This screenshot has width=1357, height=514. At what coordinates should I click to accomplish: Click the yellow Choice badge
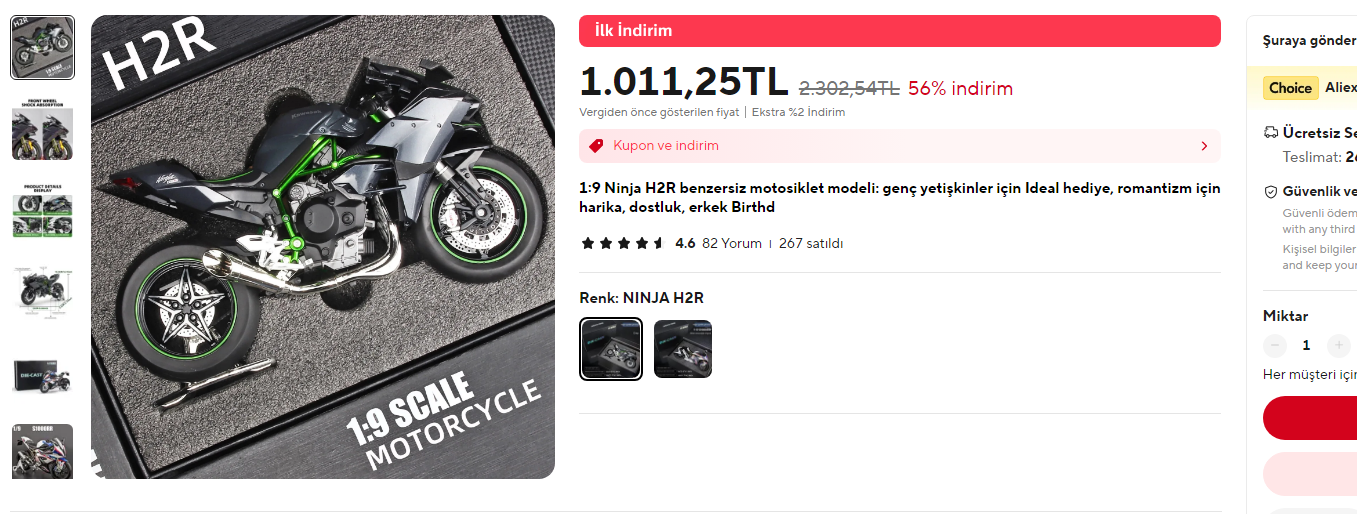coord(1290,88)
